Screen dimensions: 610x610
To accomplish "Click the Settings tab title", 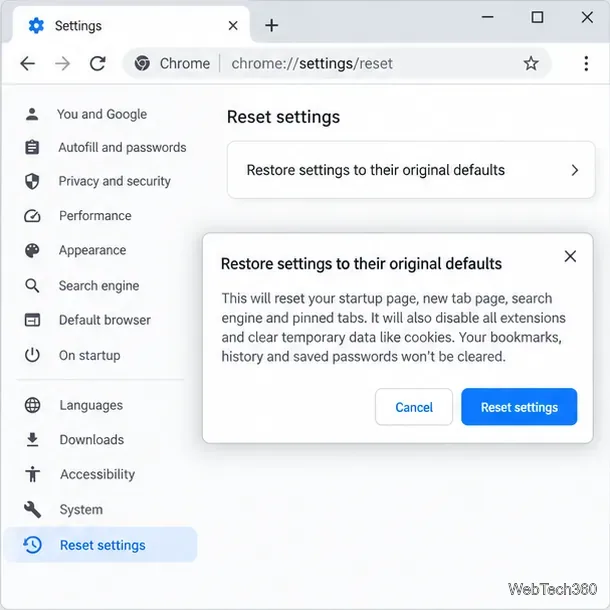I will pyautogui.click(x=78, y=26).
